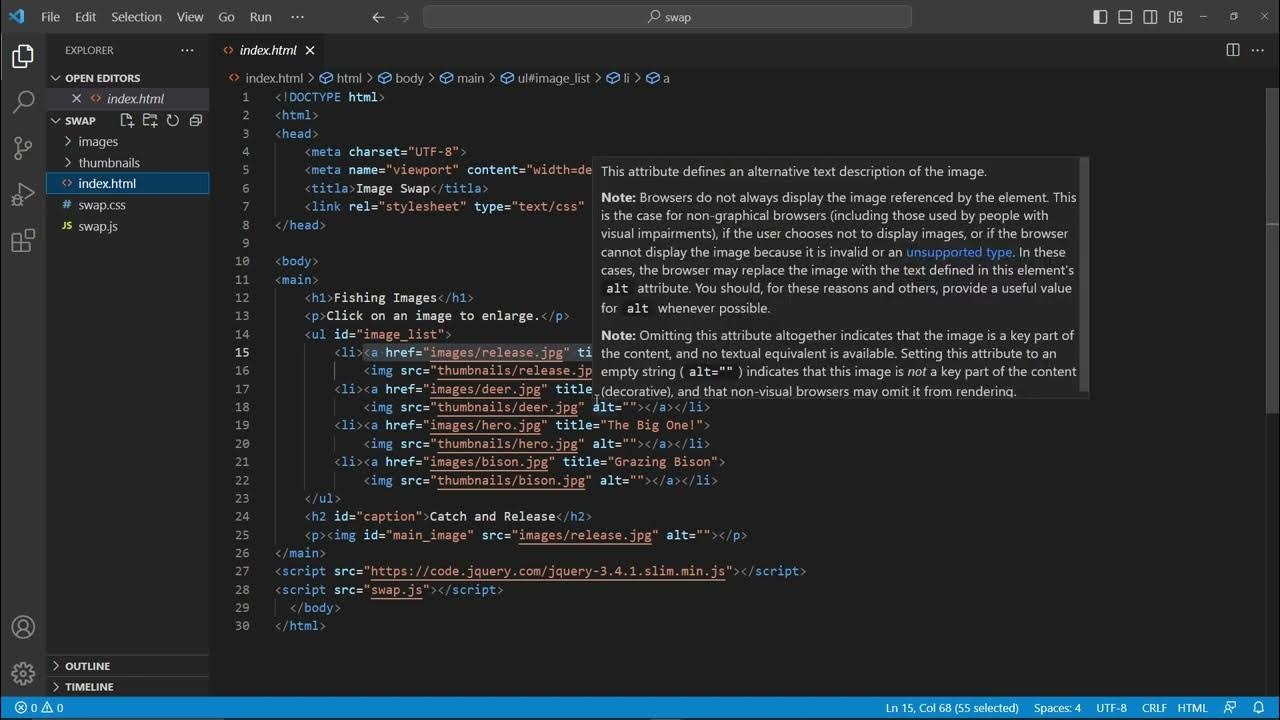
Task: Open errors and warnings indicator in status bar
Action: click(x=39, y=708)
